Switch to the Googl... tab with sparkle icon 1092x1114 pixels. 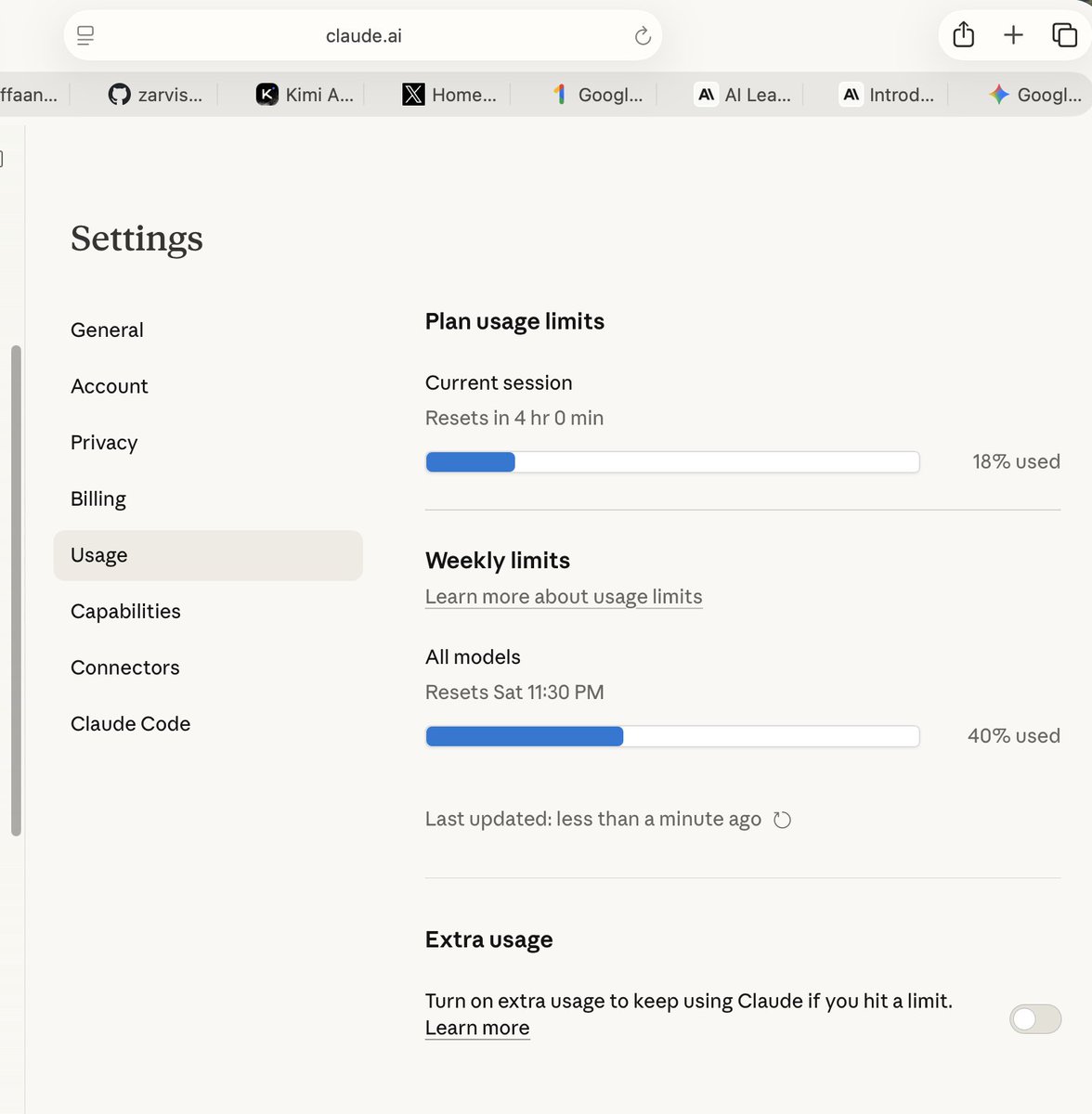click(x=1035, y=95)
